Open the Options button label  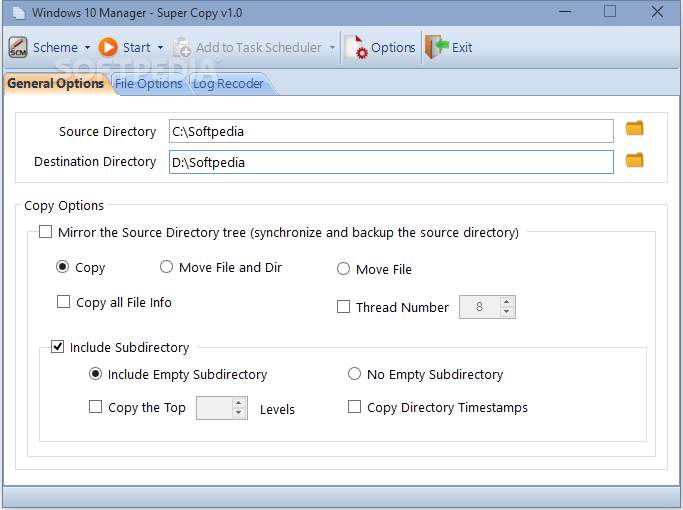tap(393, 47)
